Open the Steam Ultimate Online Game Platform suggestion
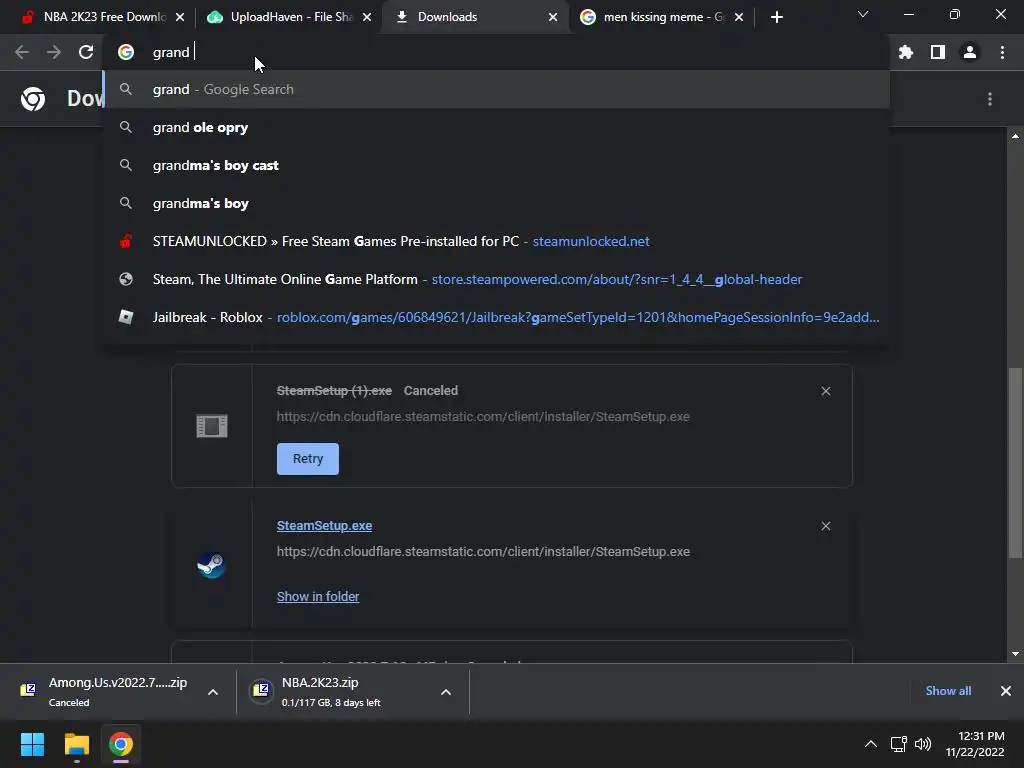The width and height of the screenshot is (1024, 768). [x=496, y=279]
